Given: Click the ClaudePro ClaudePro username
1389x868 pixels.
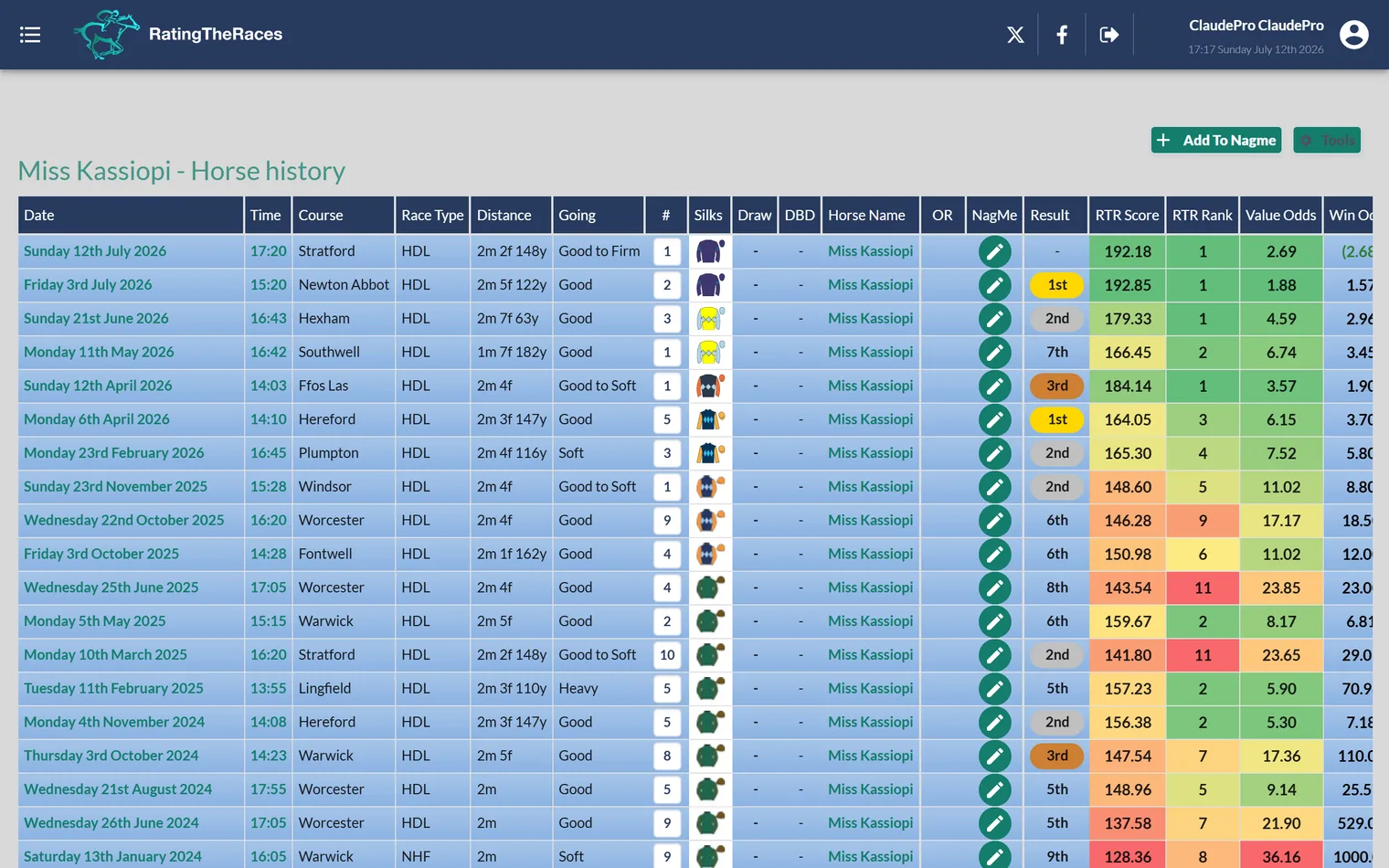Looking at the screenshot, I should click(x=1256, y=26).
